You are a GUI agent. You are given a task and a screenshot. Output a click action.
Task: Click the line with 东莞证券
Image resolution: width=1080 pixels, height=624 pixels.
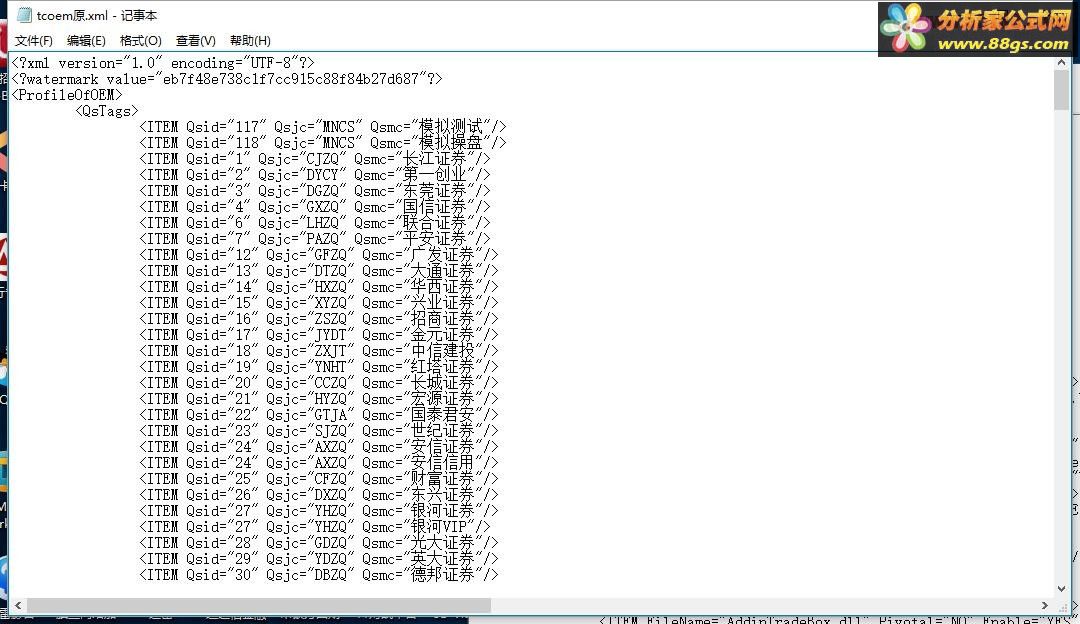click(315, 191)
